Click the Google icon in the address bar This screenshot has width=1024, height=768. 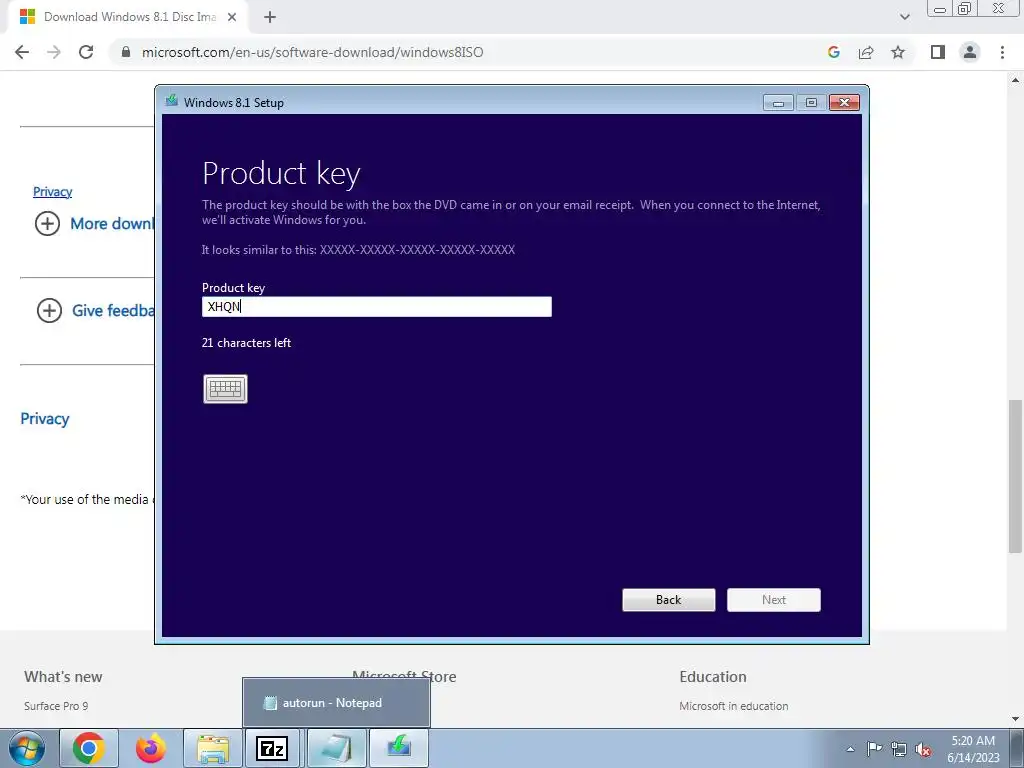tap(834, 52)
